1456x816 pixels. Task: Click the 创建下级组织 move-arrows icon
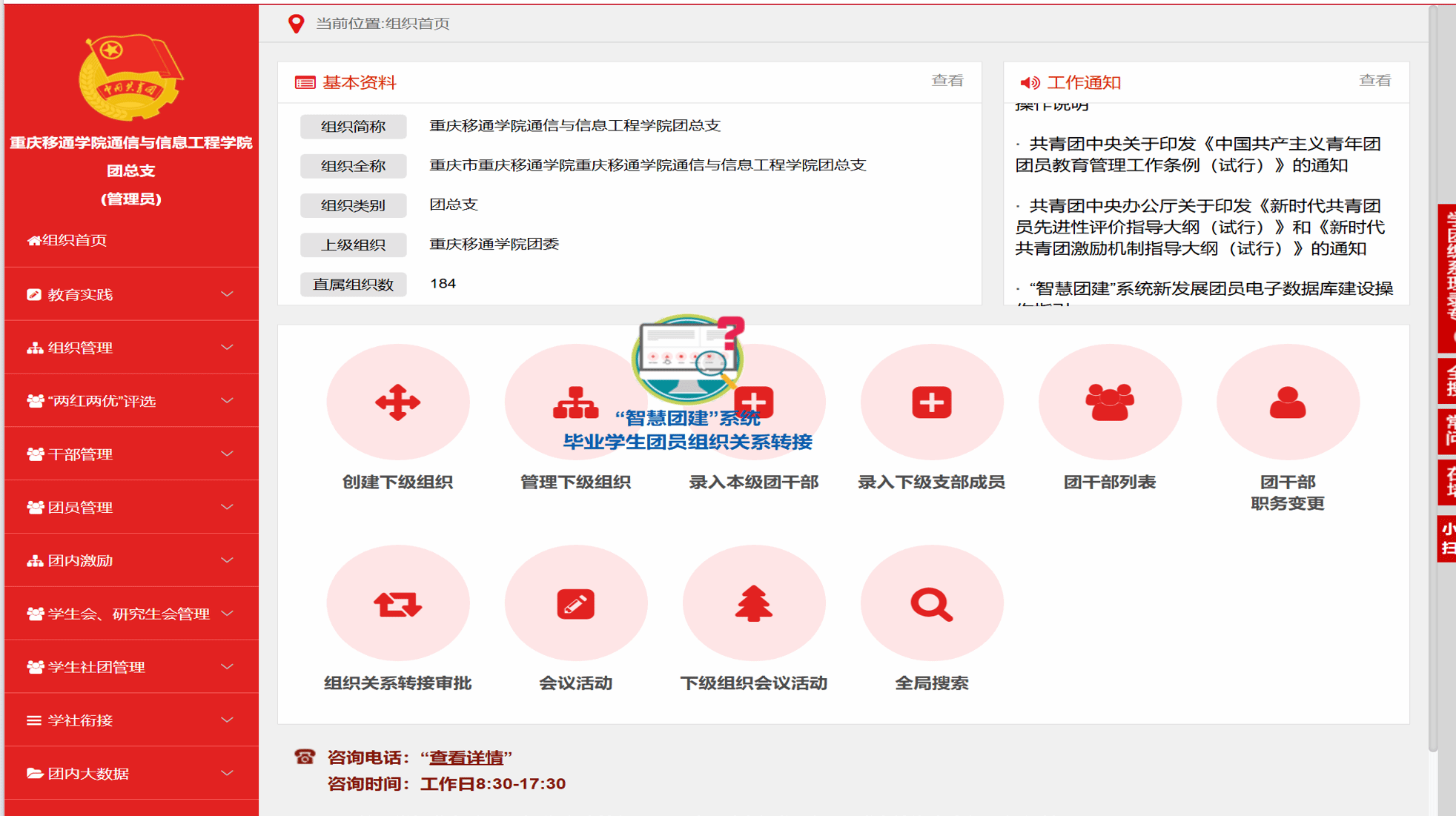coord(397,402)
